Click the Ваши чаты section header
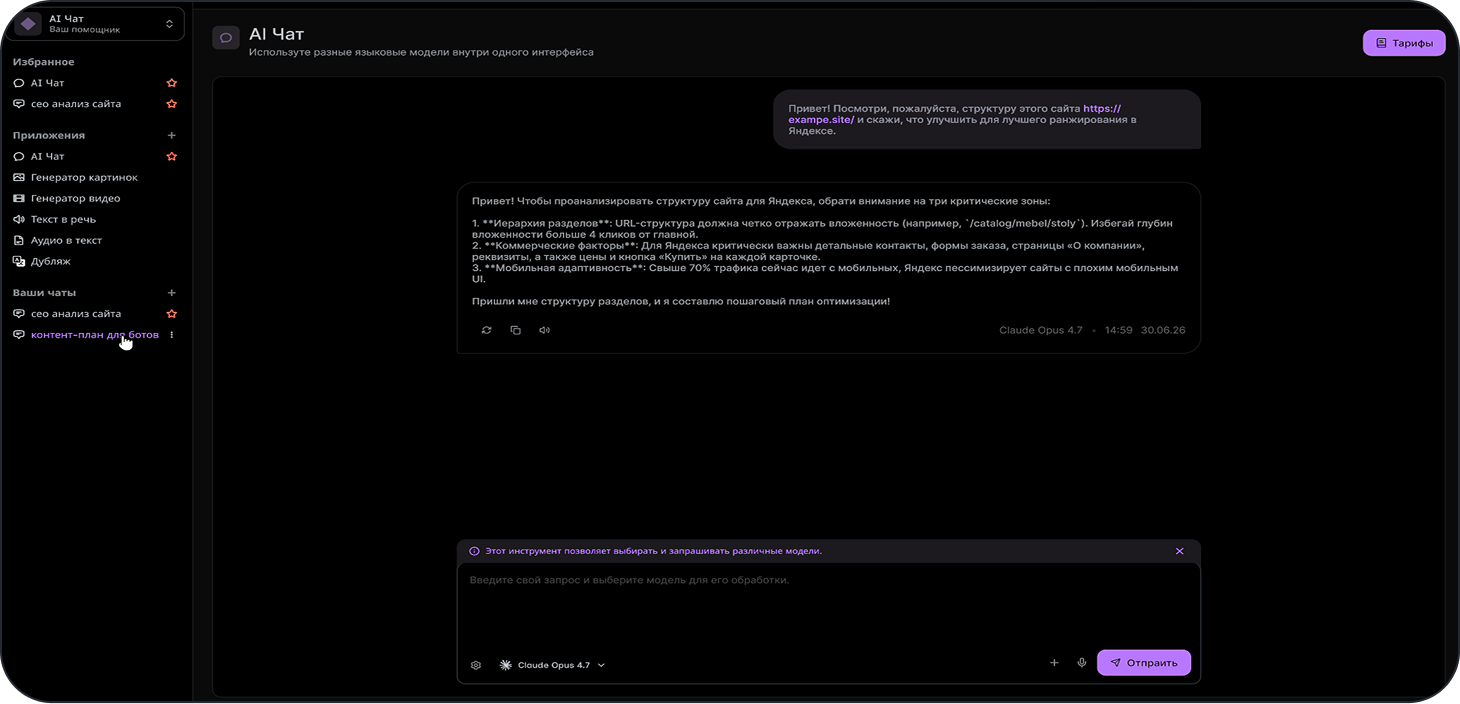The width and height of the screenshot is (1460, 704). click(44, 293)
